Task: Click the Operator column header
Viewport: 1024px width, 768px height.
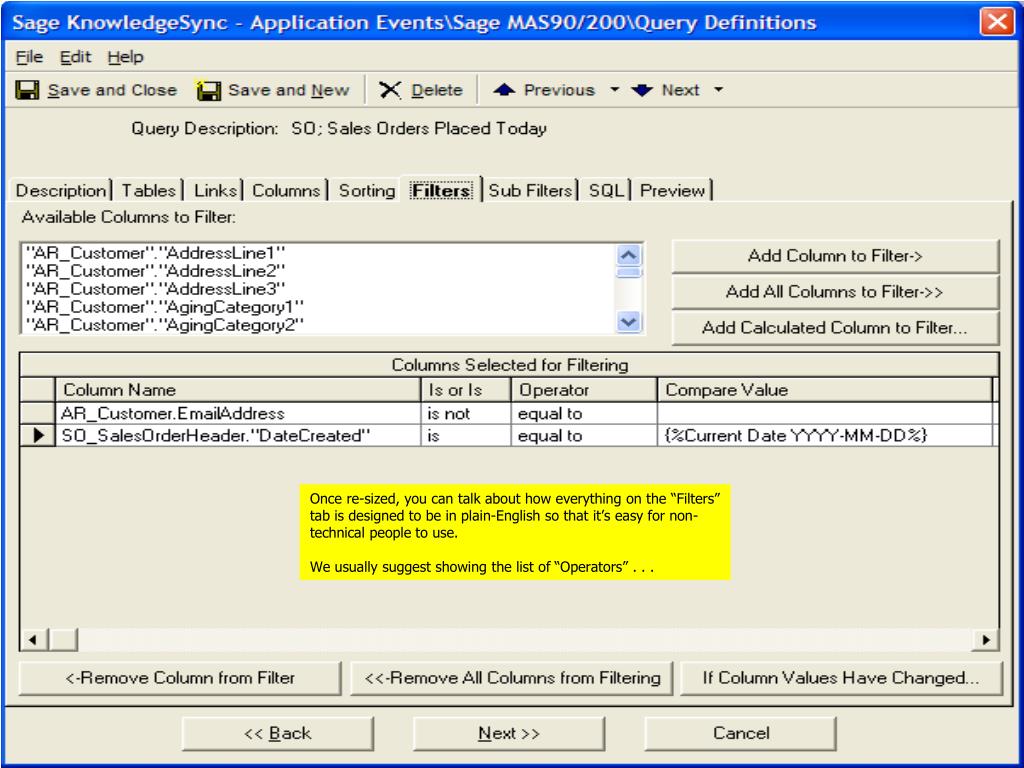Action: (584, 390)
